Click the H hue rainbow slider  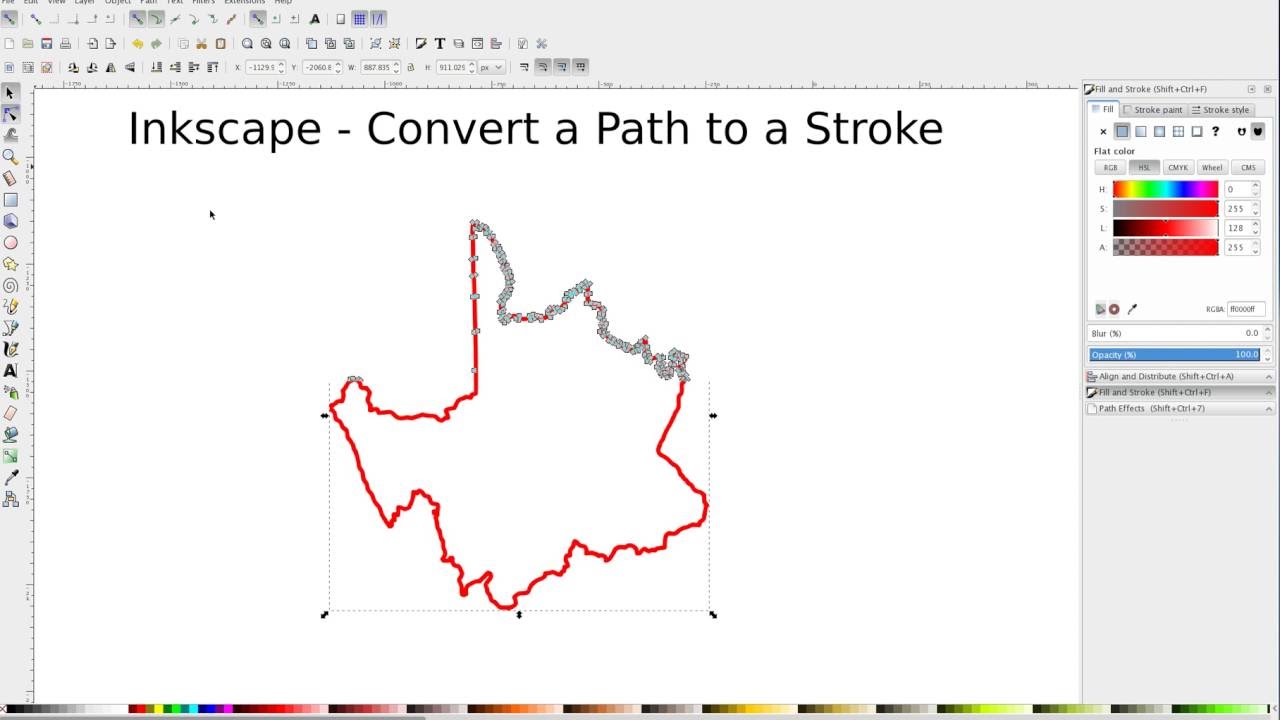click(1165, 189)
